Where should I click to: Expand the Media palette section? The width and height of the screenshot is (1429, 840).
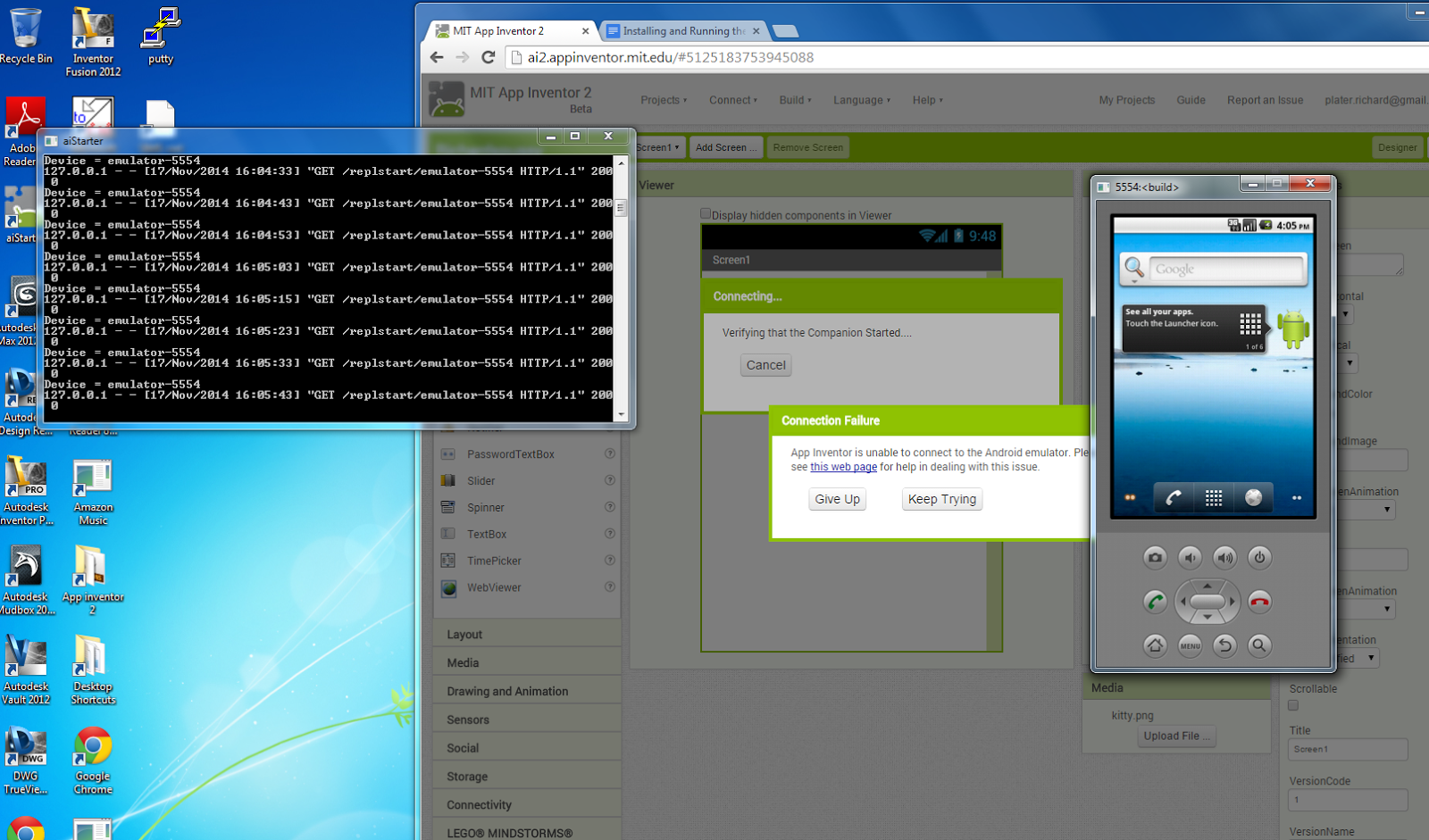(x=527, y=663)
